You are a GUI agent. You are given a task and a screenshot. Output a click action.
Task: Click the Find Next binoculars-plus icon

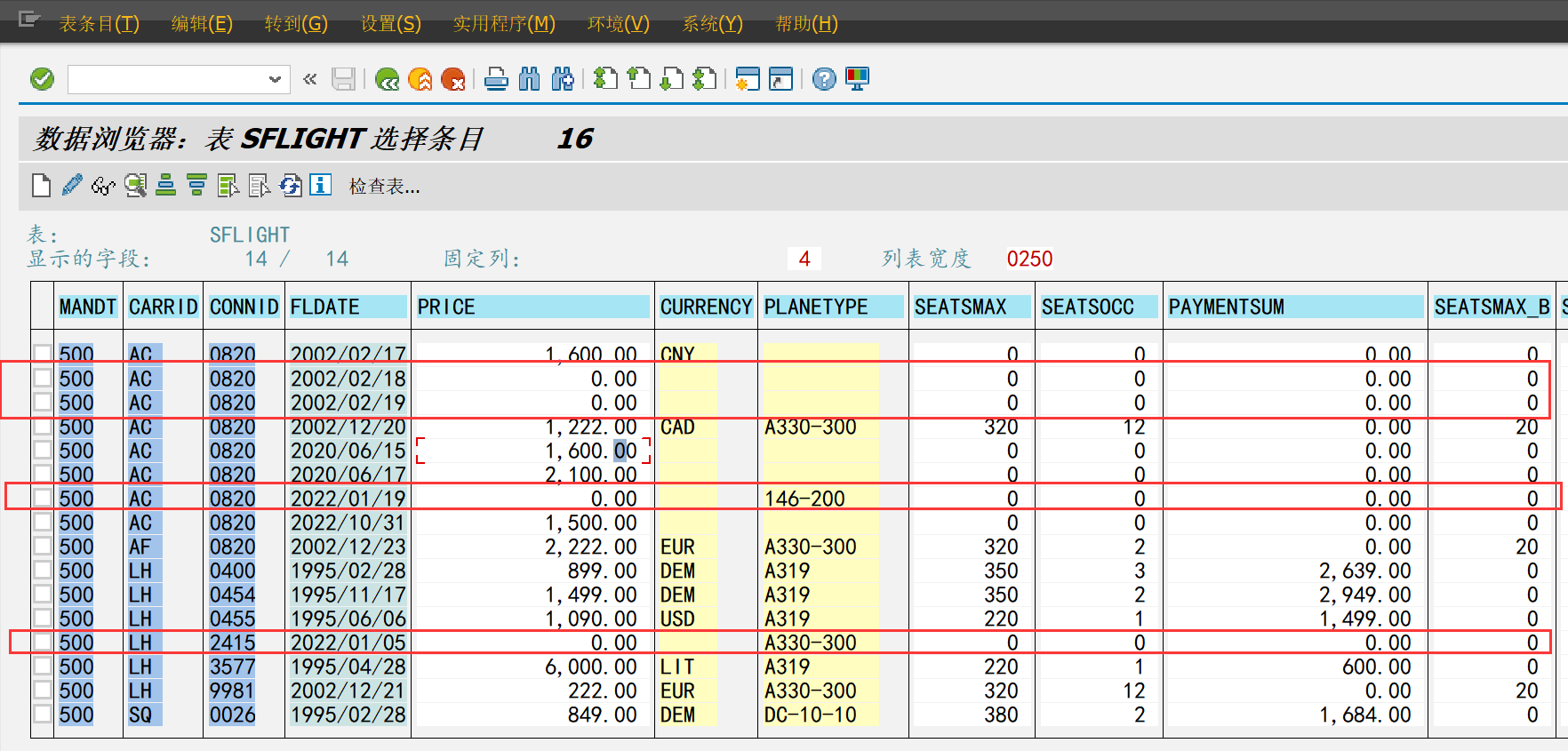[x=563, y=79]
